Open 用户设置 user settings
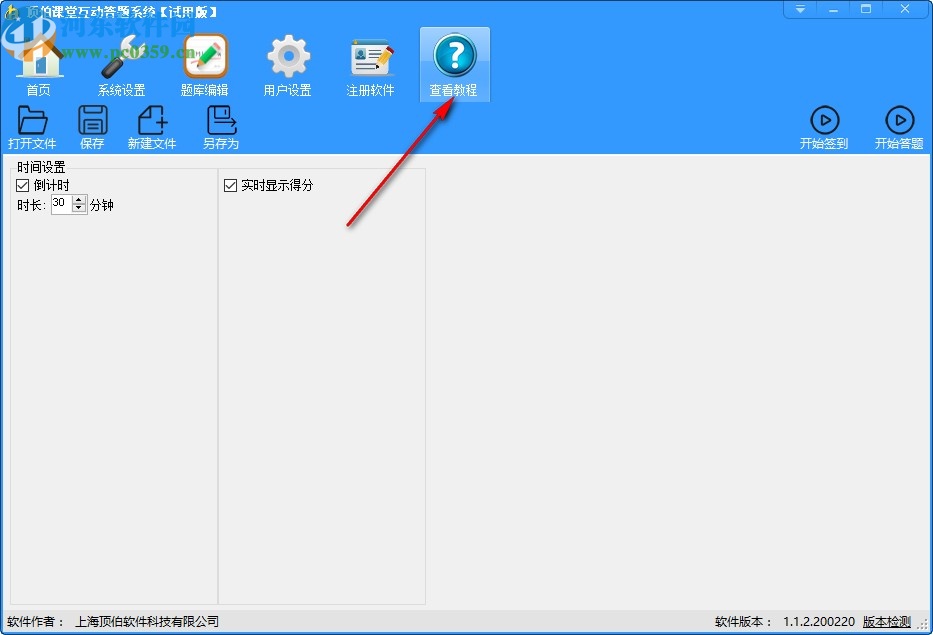Image resolution: width=933 pixels, height=635 pixels. tap(287, 64)
